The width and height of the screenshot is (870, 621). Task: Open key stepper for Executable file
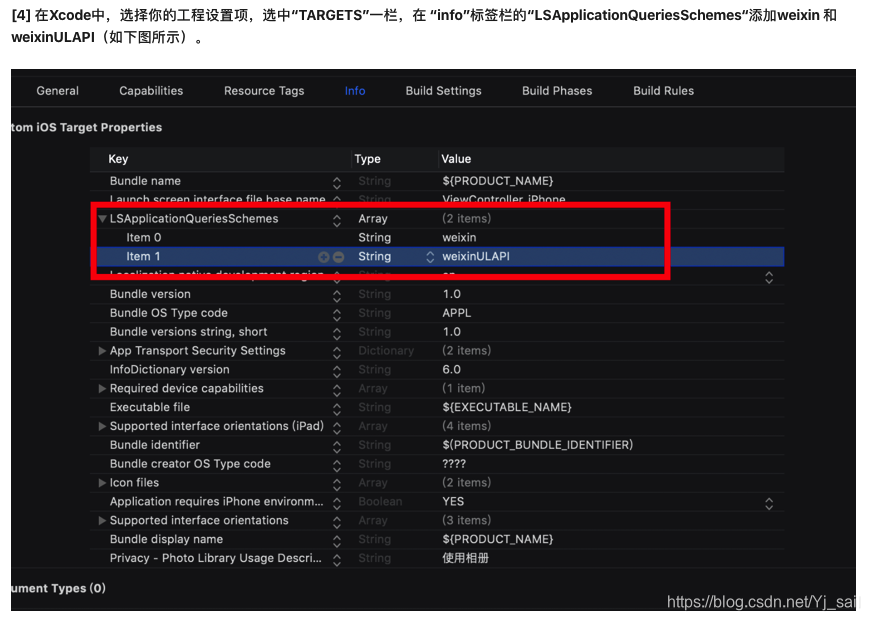tap(337, 410)
